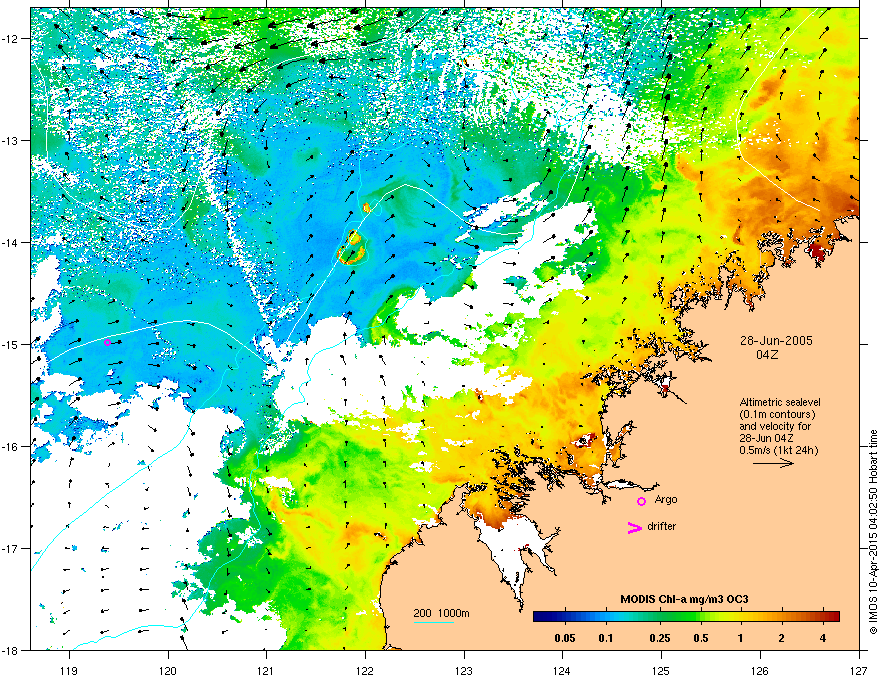Click the longitude label 121
The width and height of the screenshot is (880, 680).
click(267, 670)
